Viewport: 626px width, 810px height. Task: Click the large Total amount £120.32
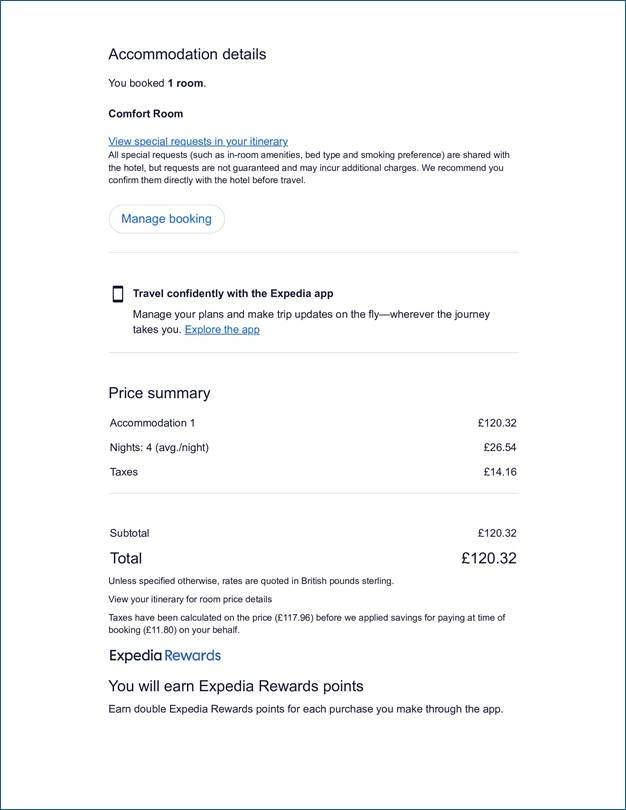488,558
